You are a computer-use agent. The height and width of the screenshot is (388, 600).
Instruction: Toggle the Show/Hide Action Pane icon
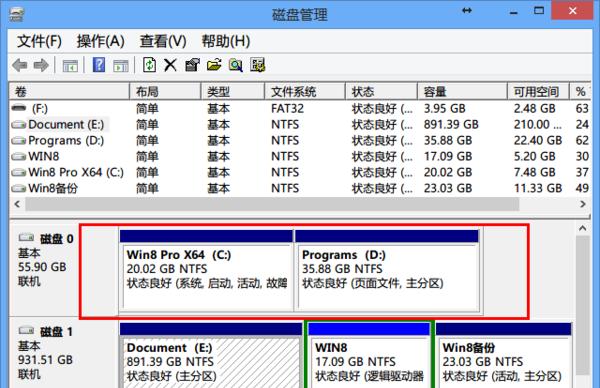121,65
